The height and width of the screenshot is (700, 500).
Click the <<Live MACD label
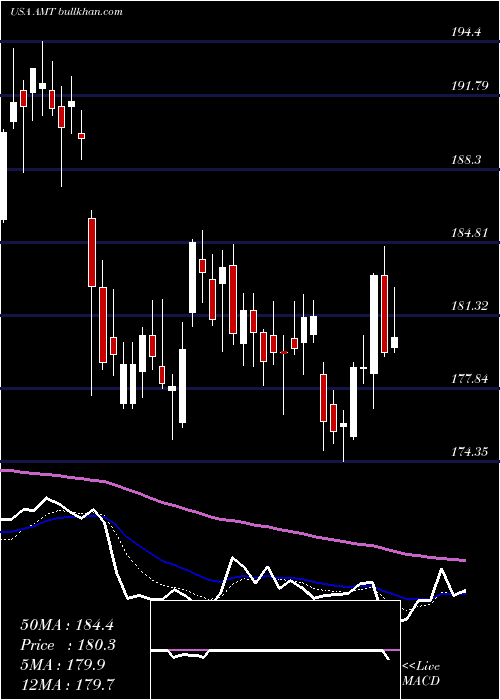tap(421, 673)
